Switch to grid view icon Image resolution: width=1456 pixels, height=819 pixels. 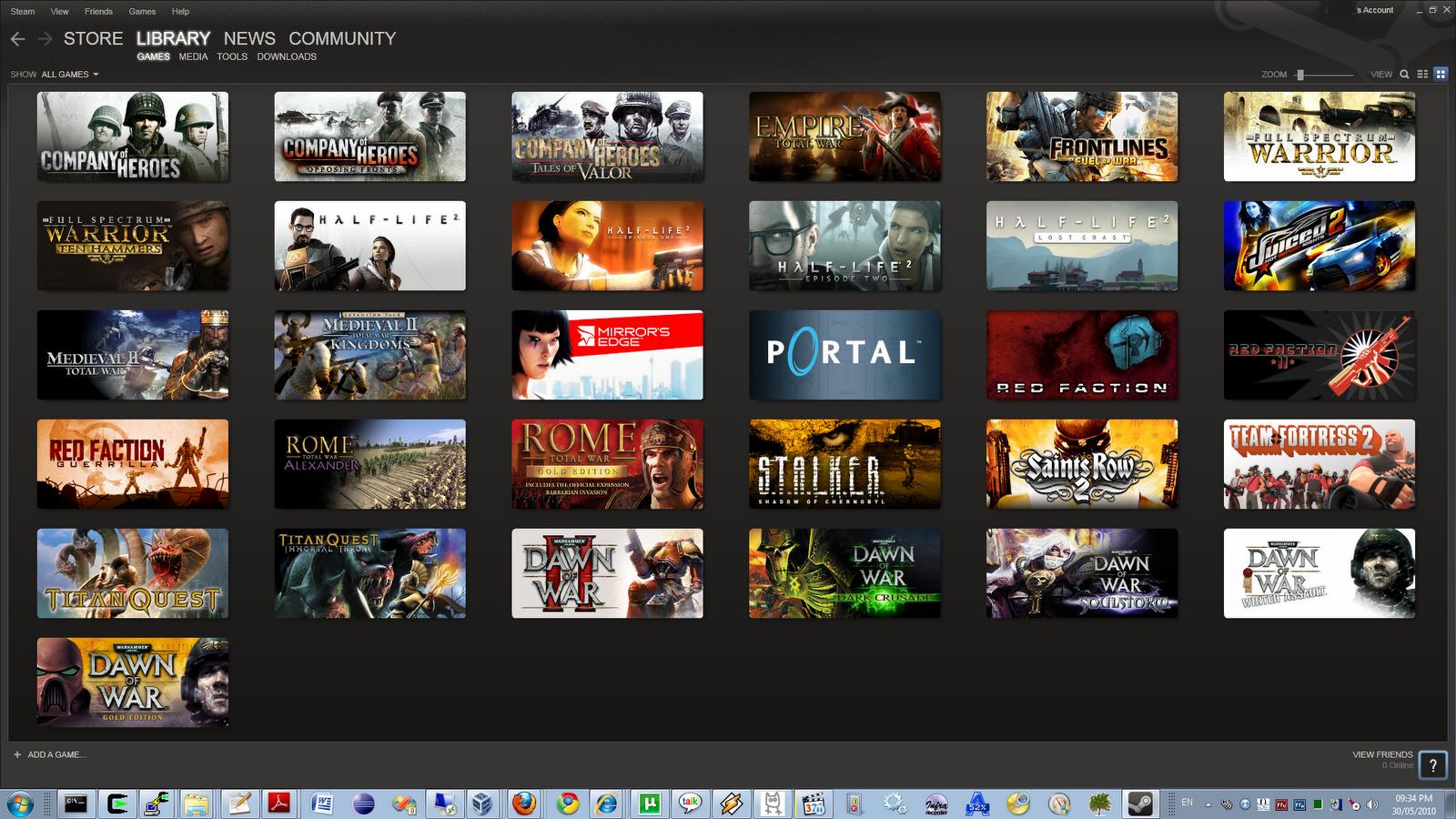click(1441, 75)
